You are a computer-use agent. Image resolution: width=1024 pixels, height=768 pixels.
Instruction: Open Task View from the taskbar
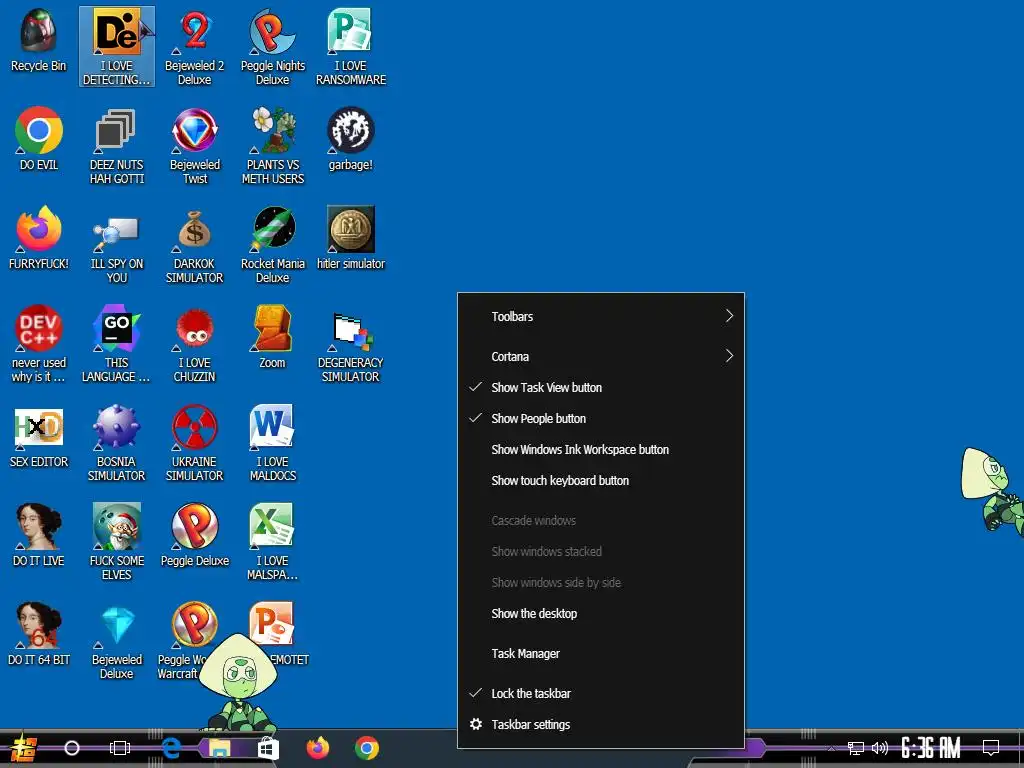click(120, 748)
